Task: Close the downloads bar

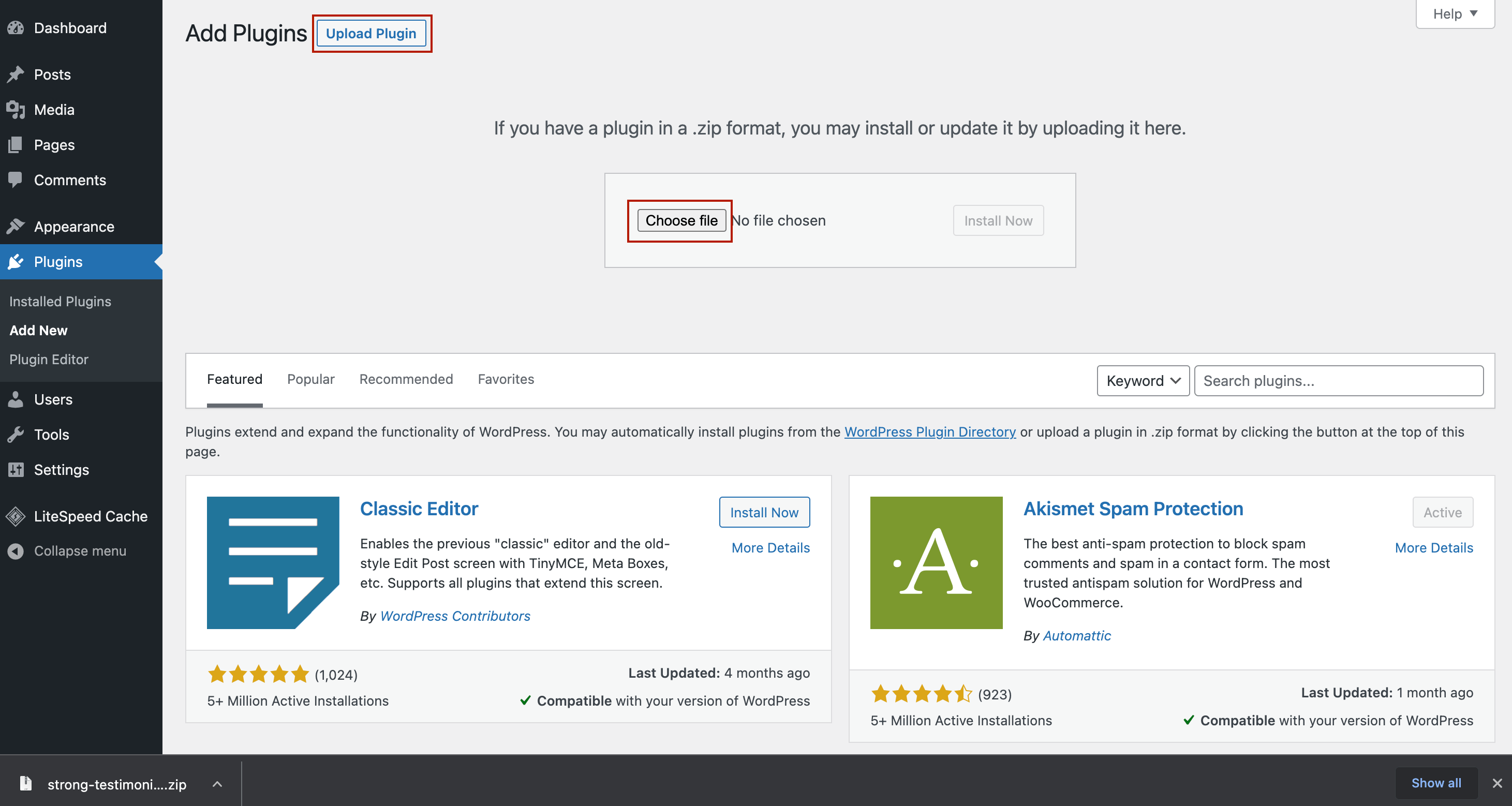Action: (x=1498, y=783)
